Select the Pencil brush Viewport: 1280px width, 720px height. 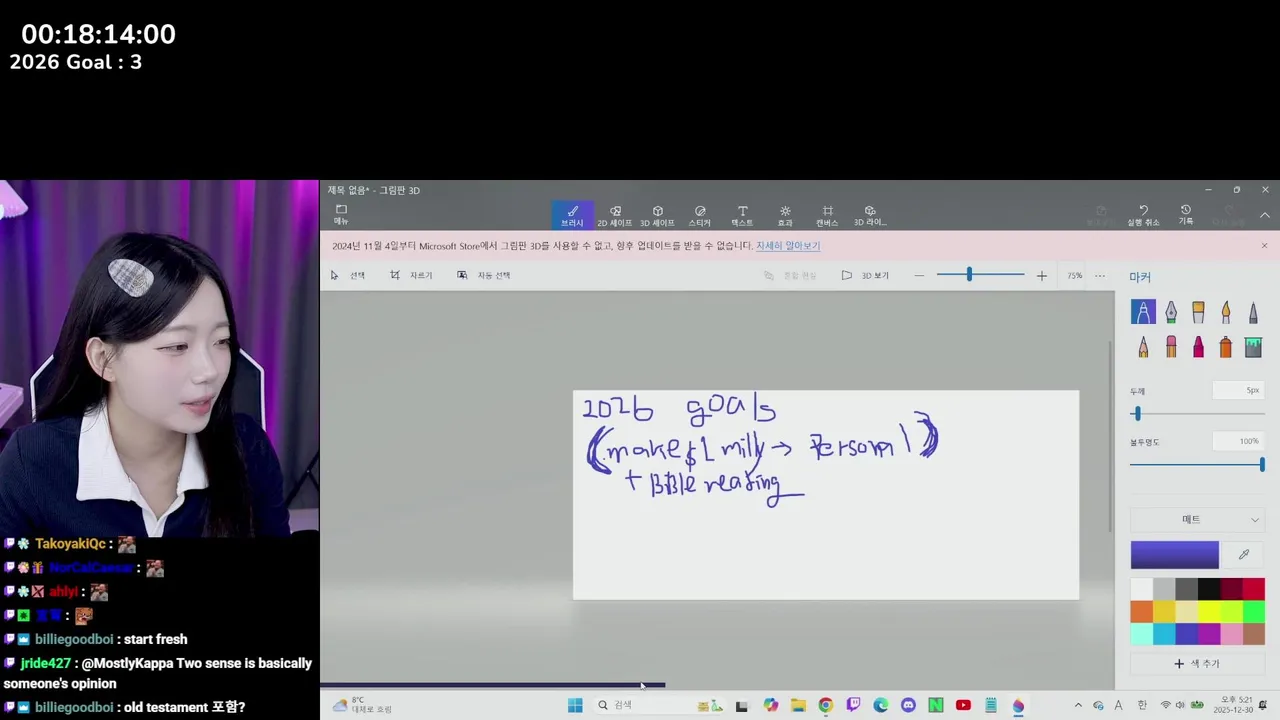pos(1143,347)
